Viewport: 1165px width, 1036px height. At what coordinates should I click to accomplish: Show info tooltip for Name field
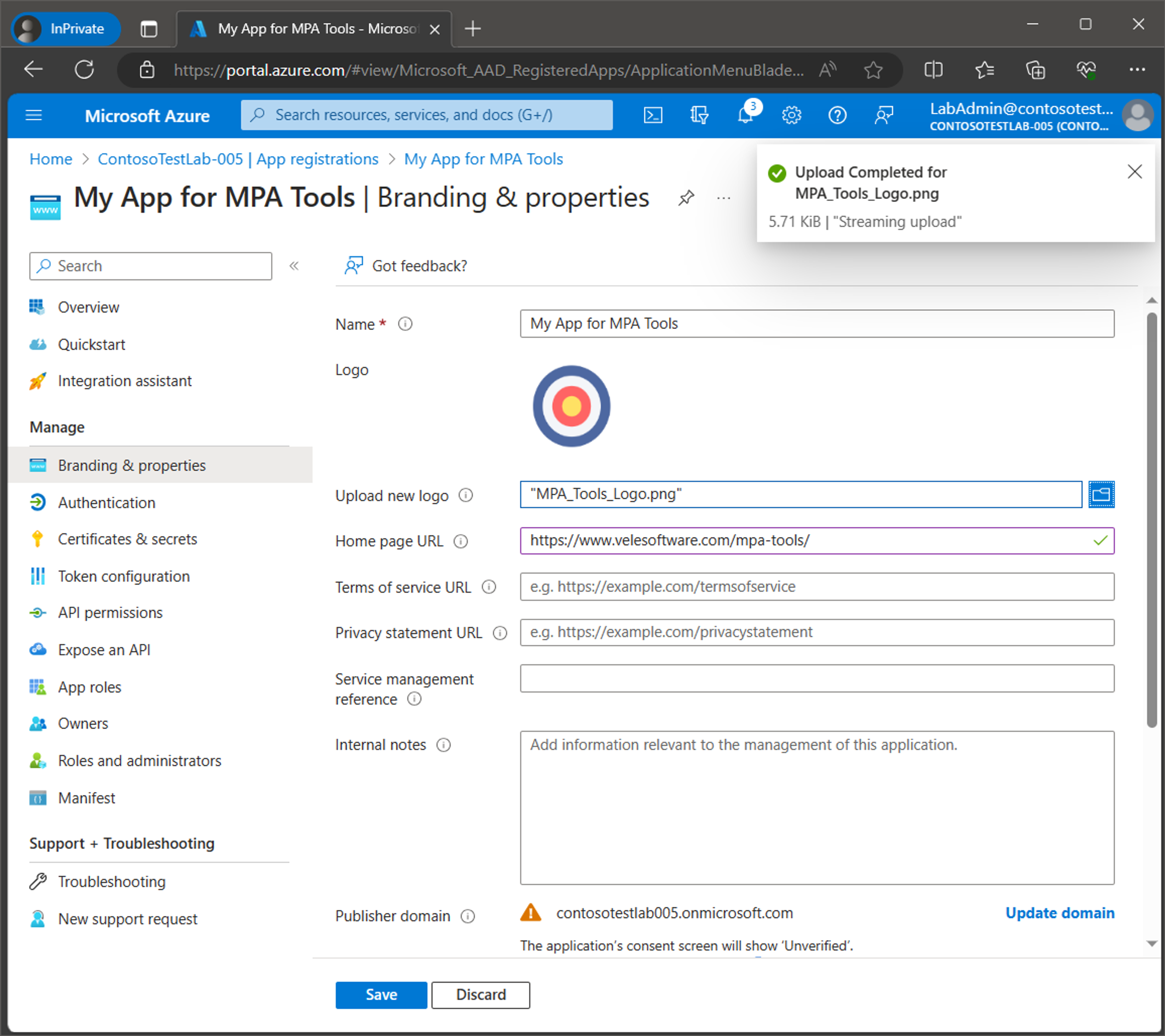click(405, 324)
